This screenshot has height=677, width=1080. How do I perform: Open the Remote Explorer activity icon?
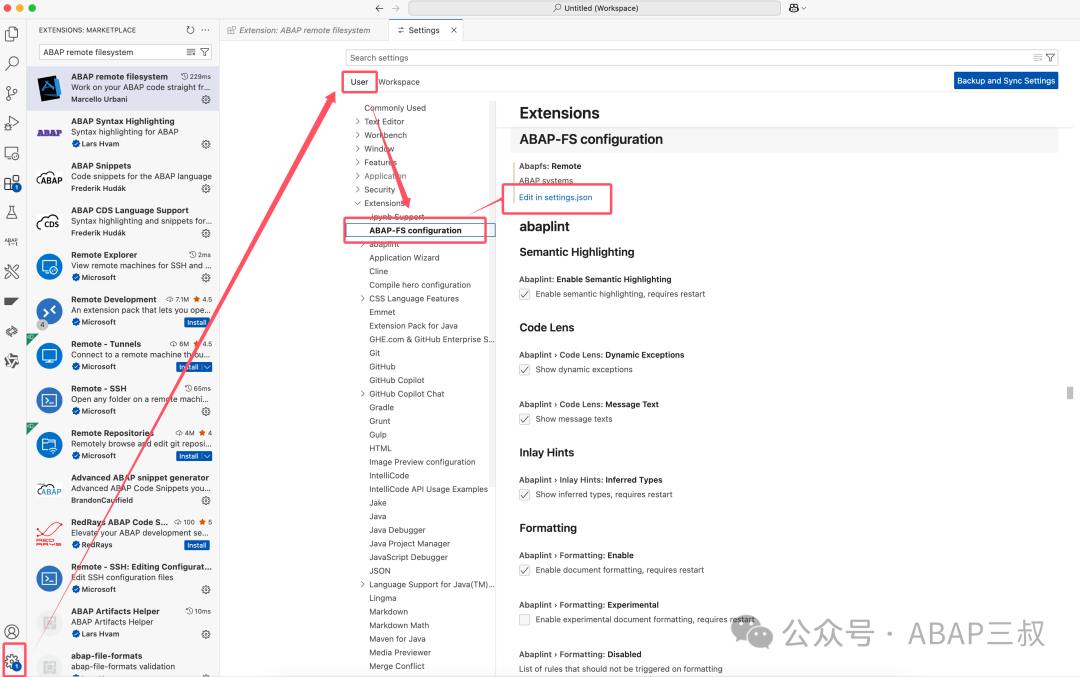pos(12,153)
